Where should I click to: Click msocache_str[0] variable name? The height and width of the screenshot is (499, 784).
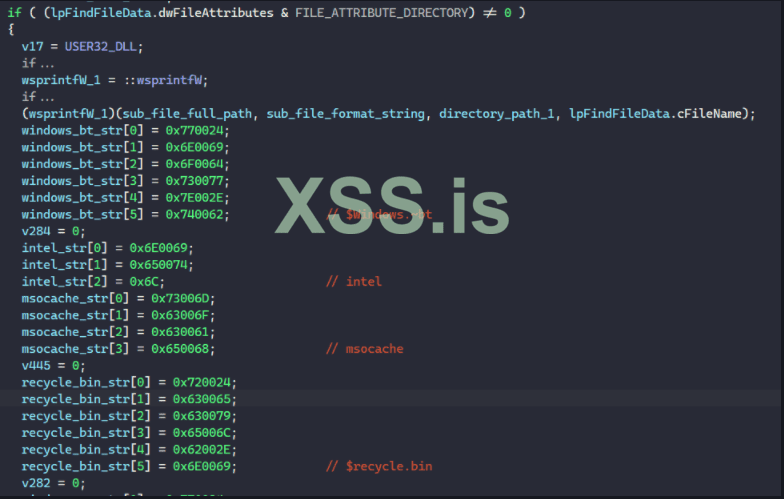coord(75,298)
